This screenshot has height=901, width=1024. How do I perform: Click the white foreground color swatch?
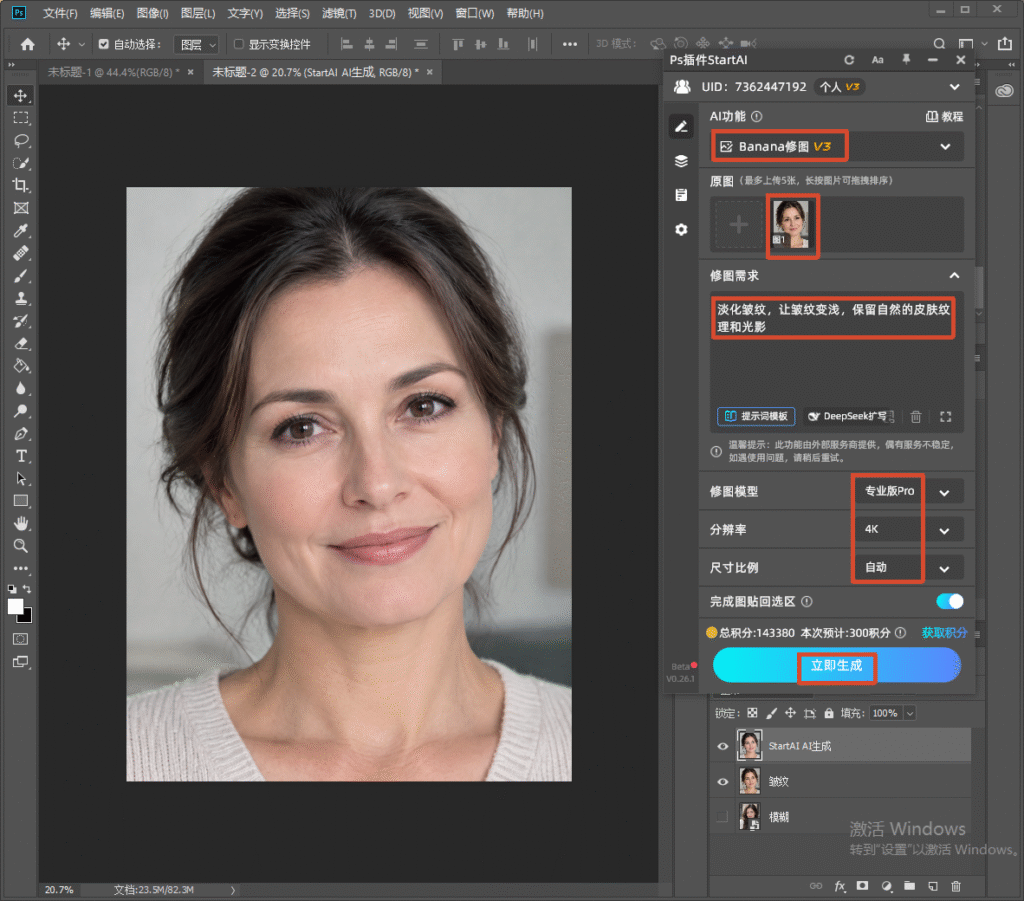point(15,606)
